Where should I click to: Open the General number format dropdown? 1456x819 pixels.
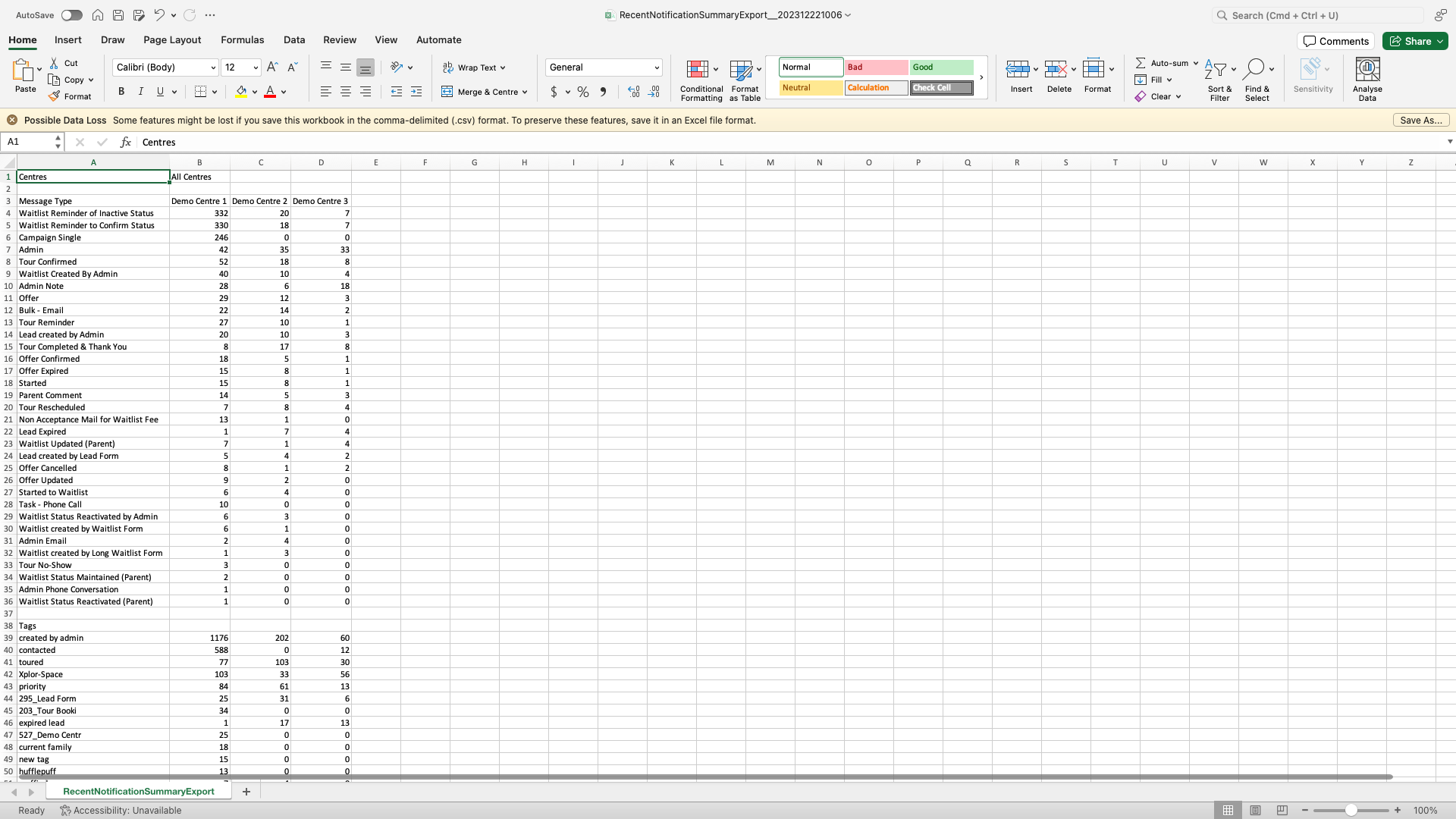tap(657, 67)
